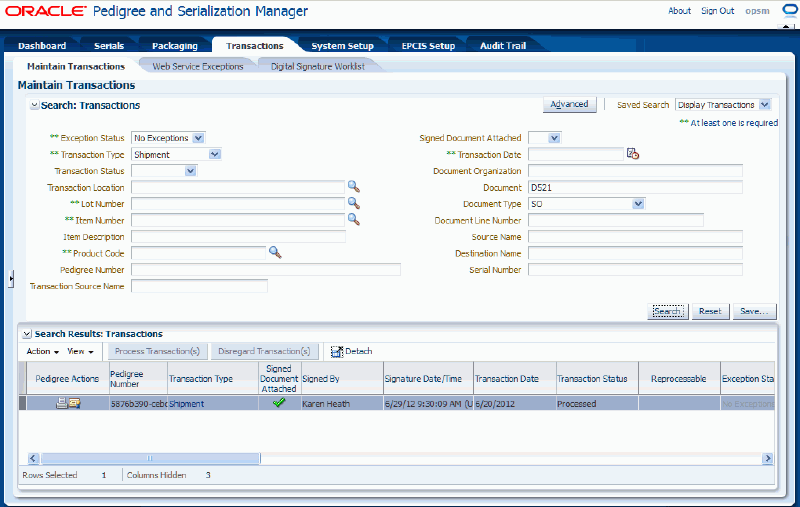Open the Document Type dropdown
800x507 pixels.
point(638,204)
